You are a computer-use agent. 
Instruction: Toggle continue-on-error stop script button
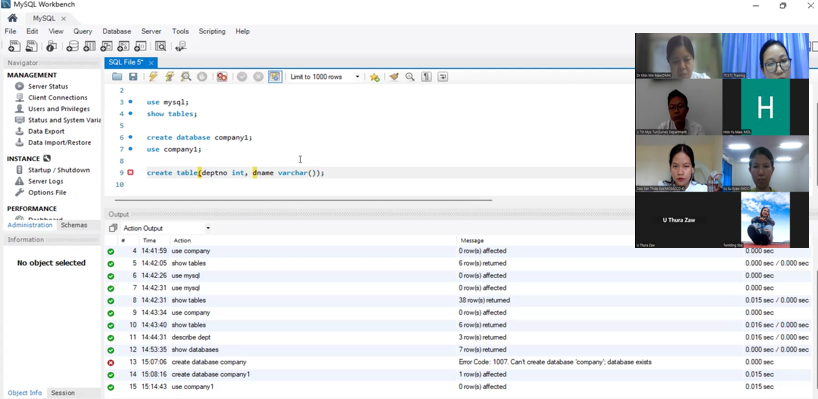222,77
